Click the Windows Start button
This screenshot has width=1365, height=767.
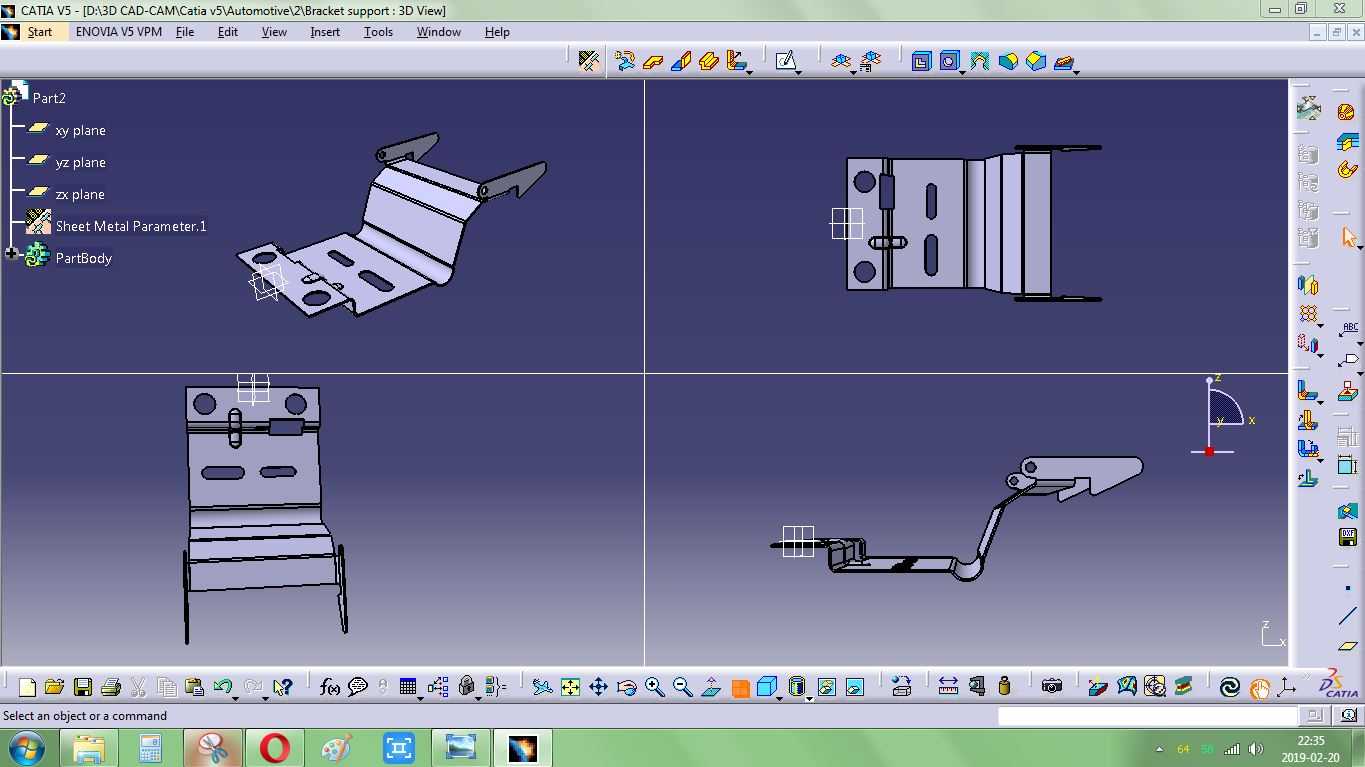click(x=26, y=748)
